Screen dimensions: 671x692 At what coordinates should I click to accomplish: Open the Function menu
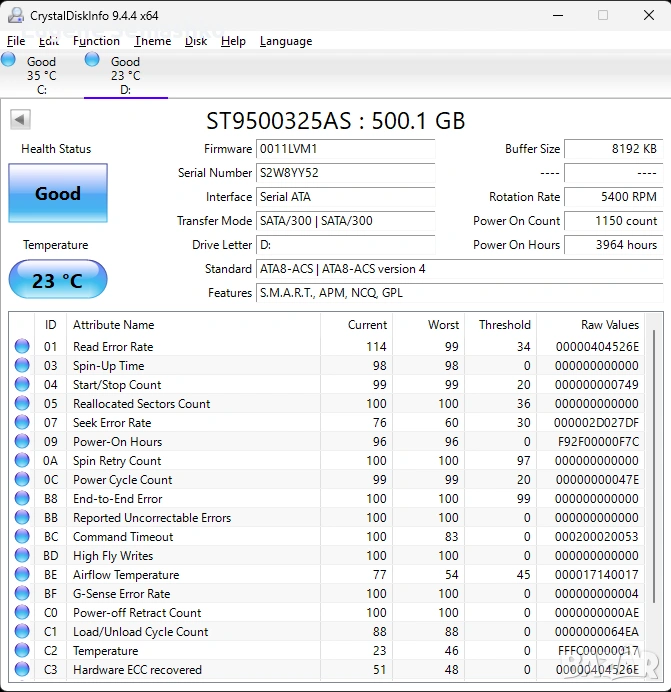click(96, 41)
